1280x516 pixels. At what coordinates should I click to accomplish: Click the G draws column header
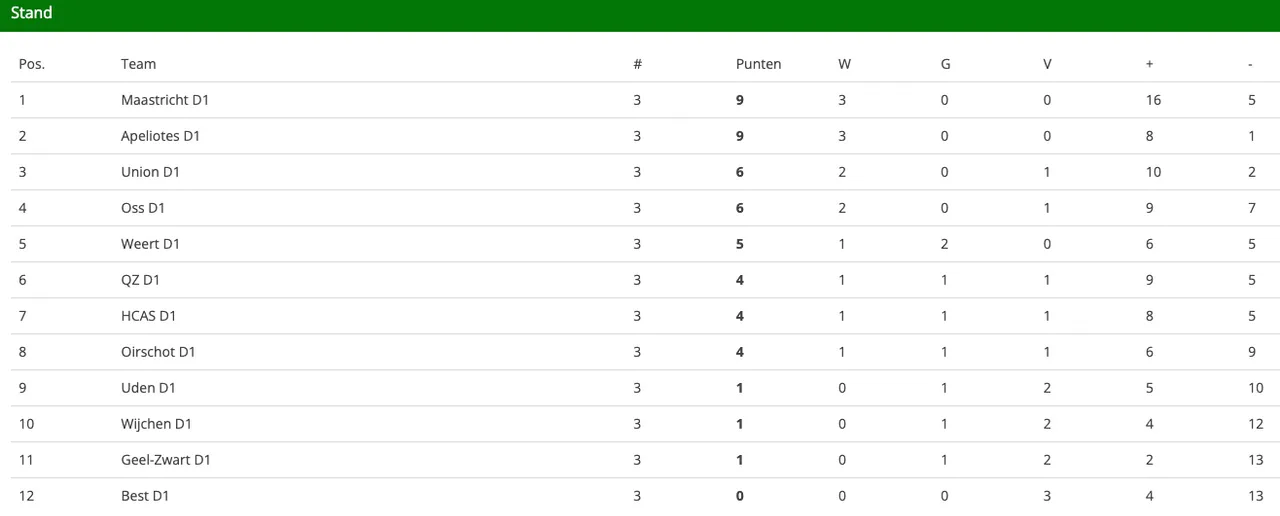point(946,64)
